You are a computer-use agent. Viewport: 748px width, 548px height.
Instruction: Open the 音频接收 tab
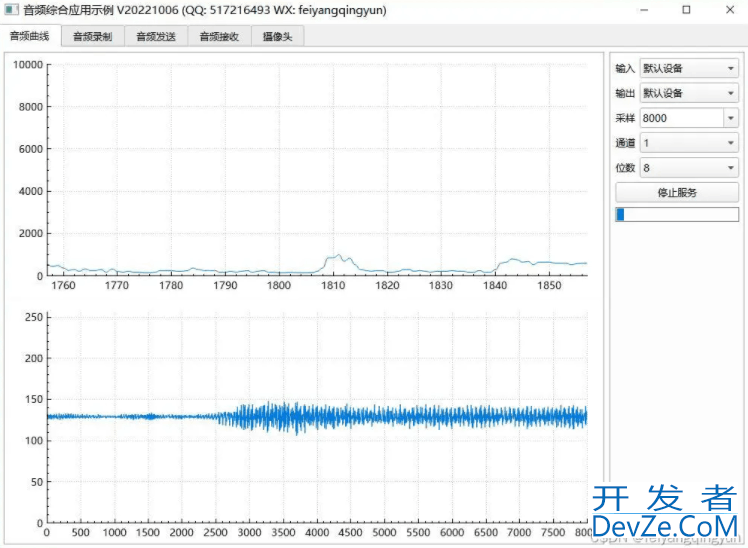(x=219, y=37)
